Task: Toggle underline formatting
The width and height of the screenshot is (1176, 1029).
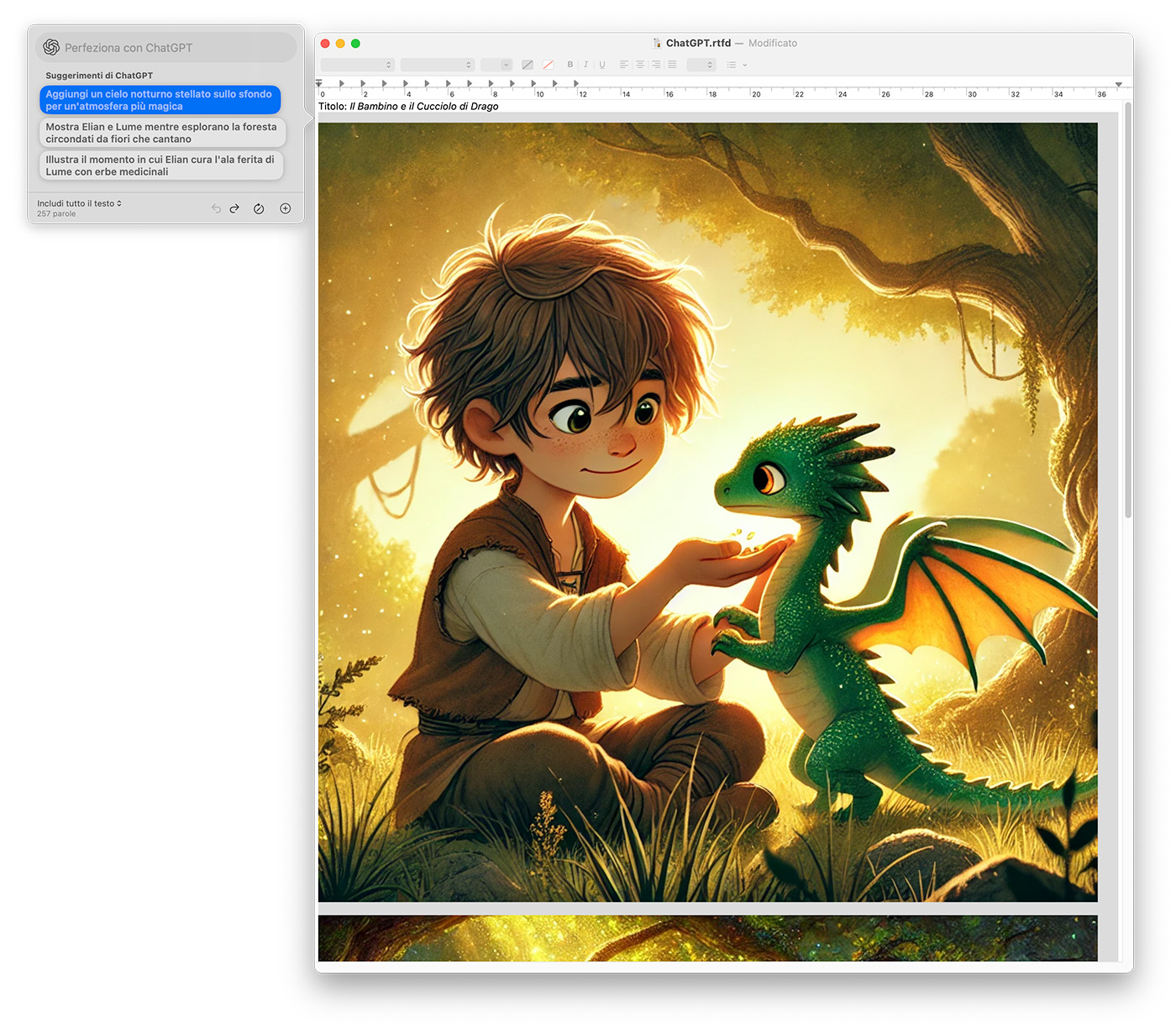Action: pyautogui.click(x=601, y=65)
